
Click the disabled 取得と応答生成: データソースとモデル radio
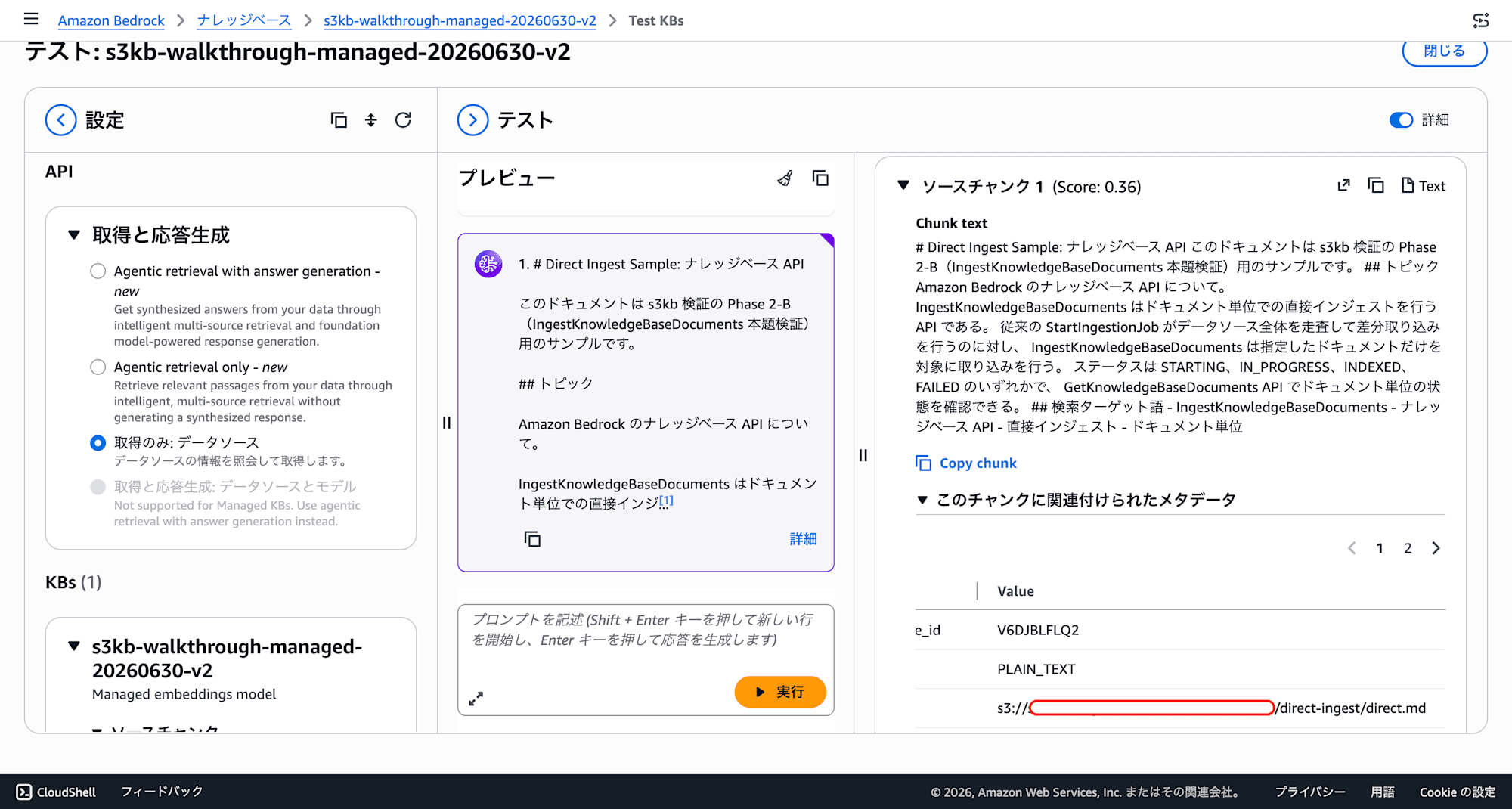[98, 486]
